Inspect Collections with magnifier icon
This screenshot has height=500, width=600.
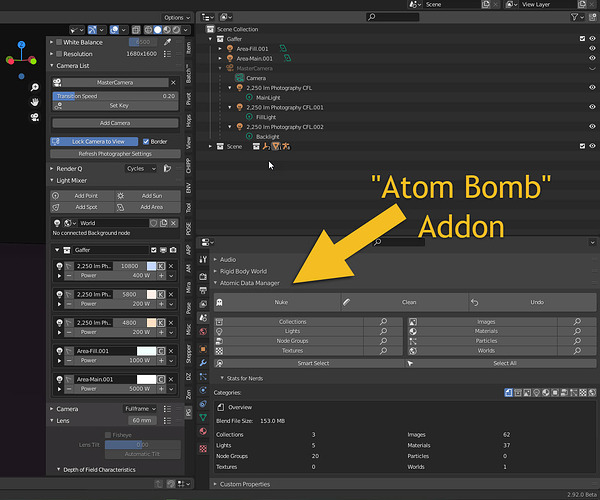click(x=383, y=322)
